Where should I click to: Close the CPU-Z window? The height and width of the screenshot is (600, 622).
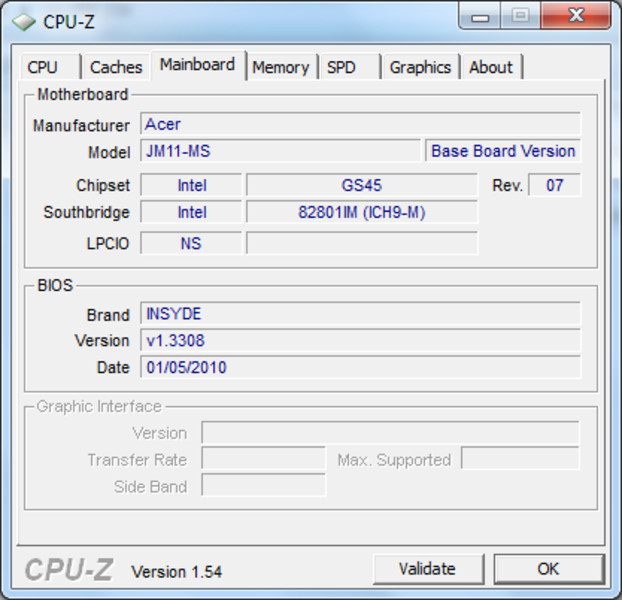click(x=576, y=16)
